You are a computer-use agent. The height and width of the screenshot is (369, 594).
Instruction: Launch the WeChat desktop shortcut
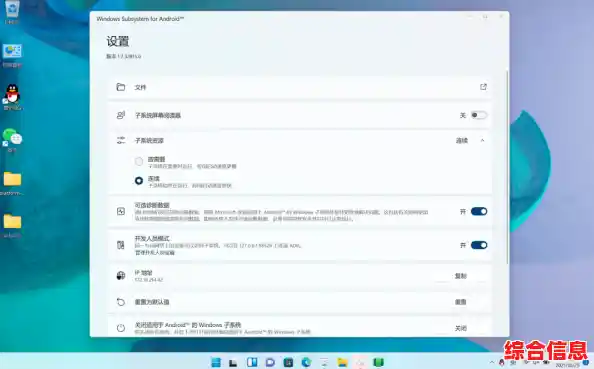(12, 139)
